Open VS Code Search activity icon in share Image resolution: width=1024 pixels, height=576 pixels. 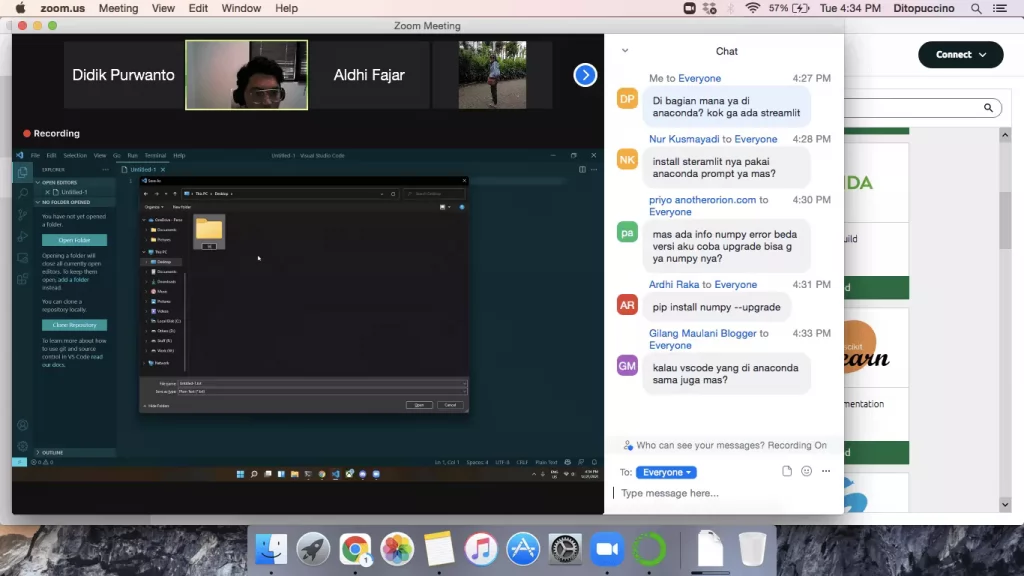click(x=23, y=194)
